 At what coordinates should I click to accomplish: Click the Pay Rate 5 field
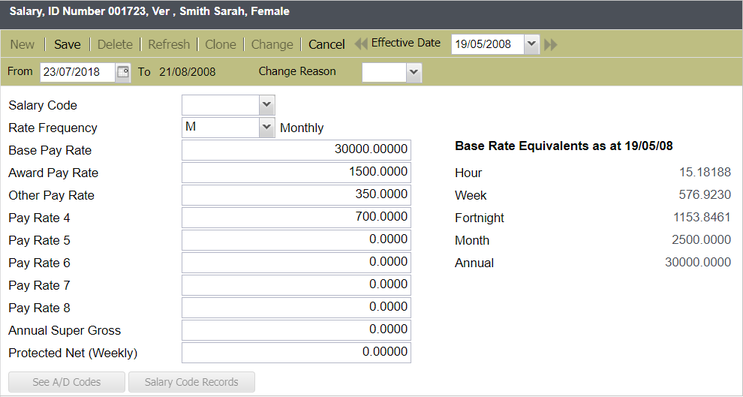[296, 240]
